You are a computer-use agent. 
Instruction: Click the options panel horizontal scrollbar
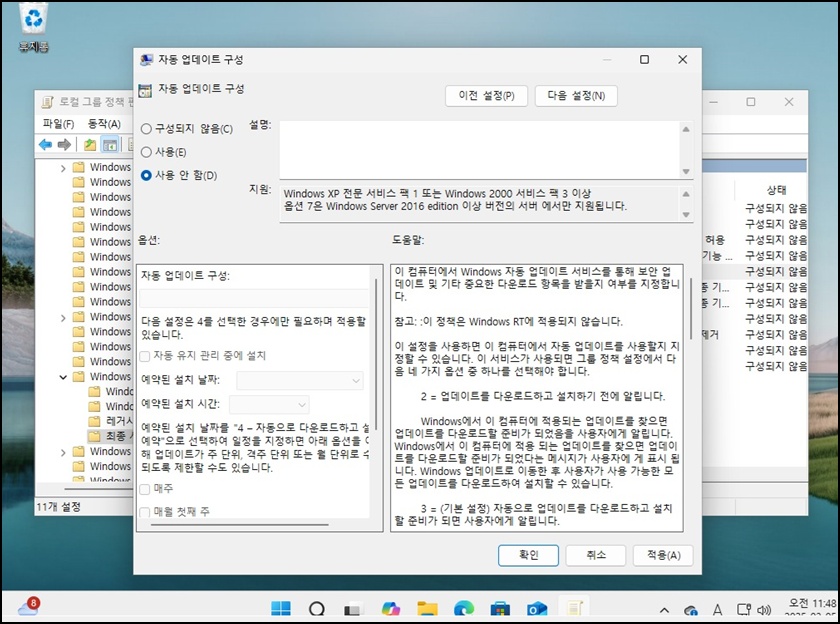[x=239, y=525]
